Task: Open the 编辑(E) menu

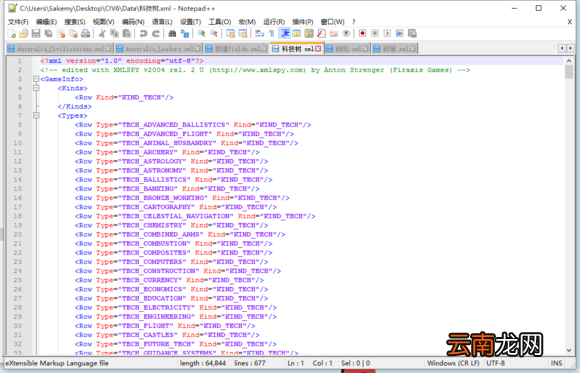Action: pos(46,22)
